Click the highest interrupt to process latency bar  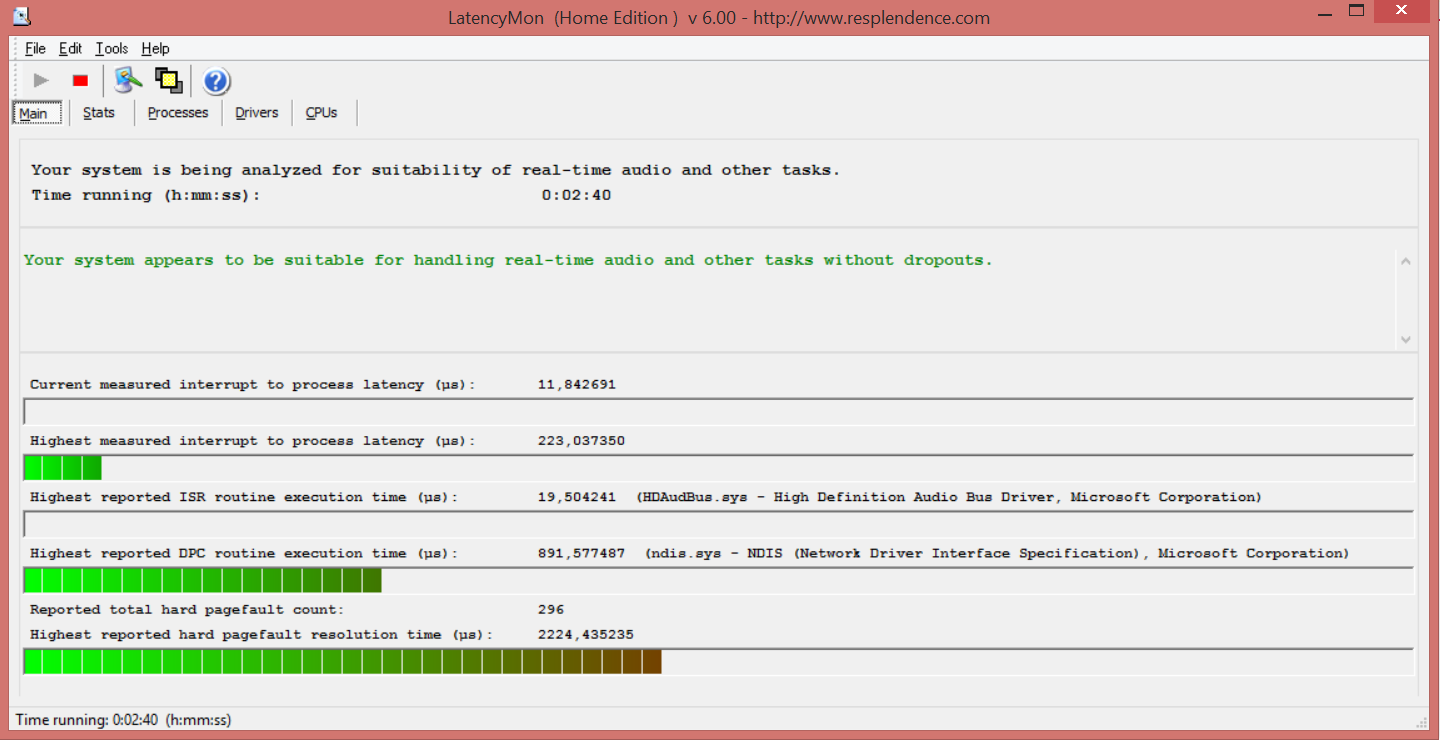pos(718,467)
